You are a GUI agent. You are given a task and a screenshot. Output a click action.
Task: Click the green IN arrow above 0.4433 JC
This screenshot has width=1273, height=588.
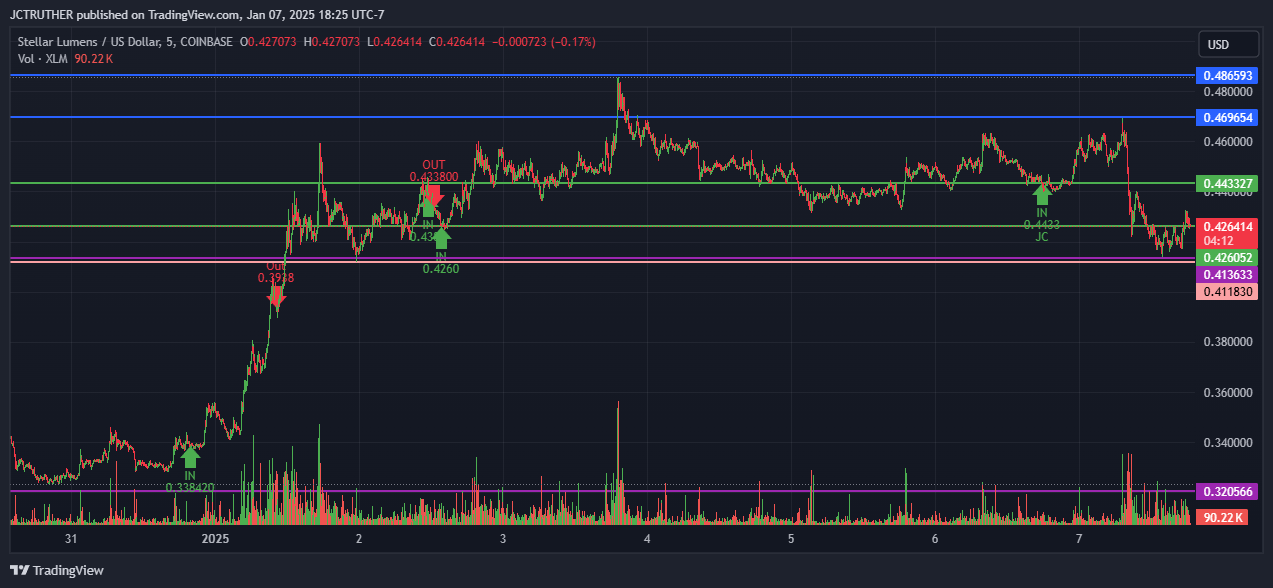click(1042, 195)
